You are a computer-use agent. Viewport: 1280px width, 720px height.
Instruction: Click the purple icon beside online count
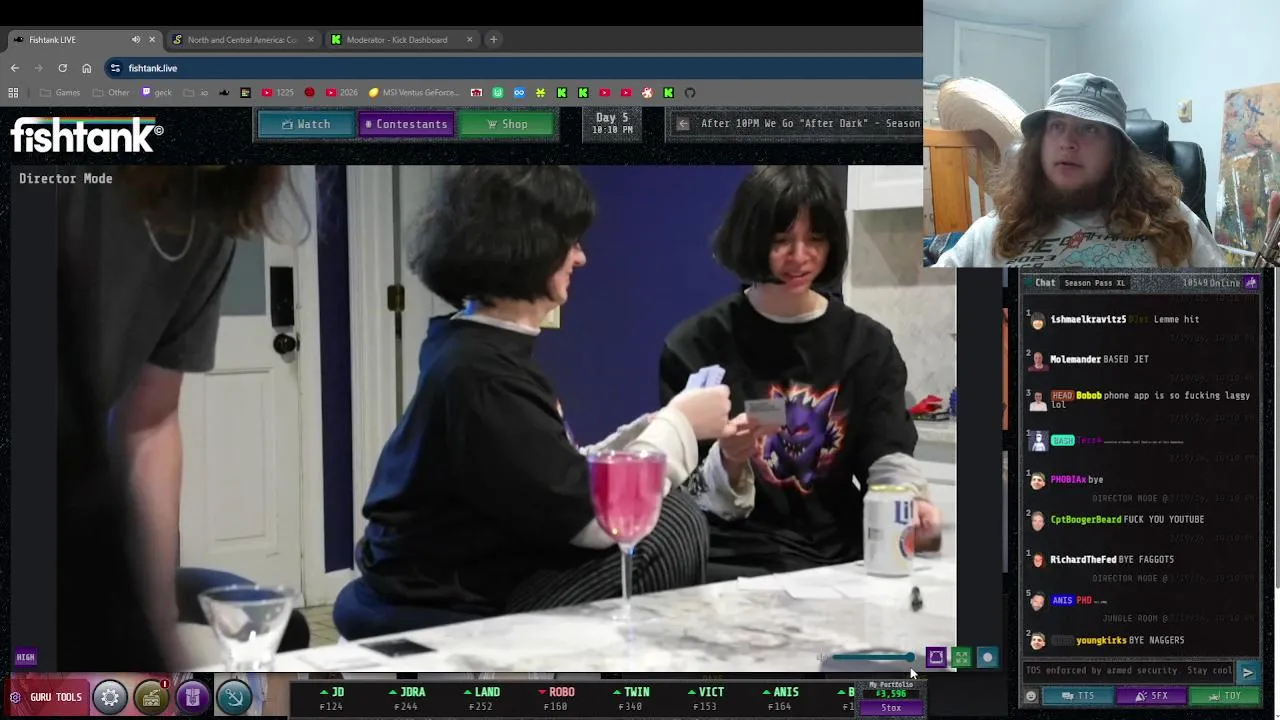tap(1251, 283)
